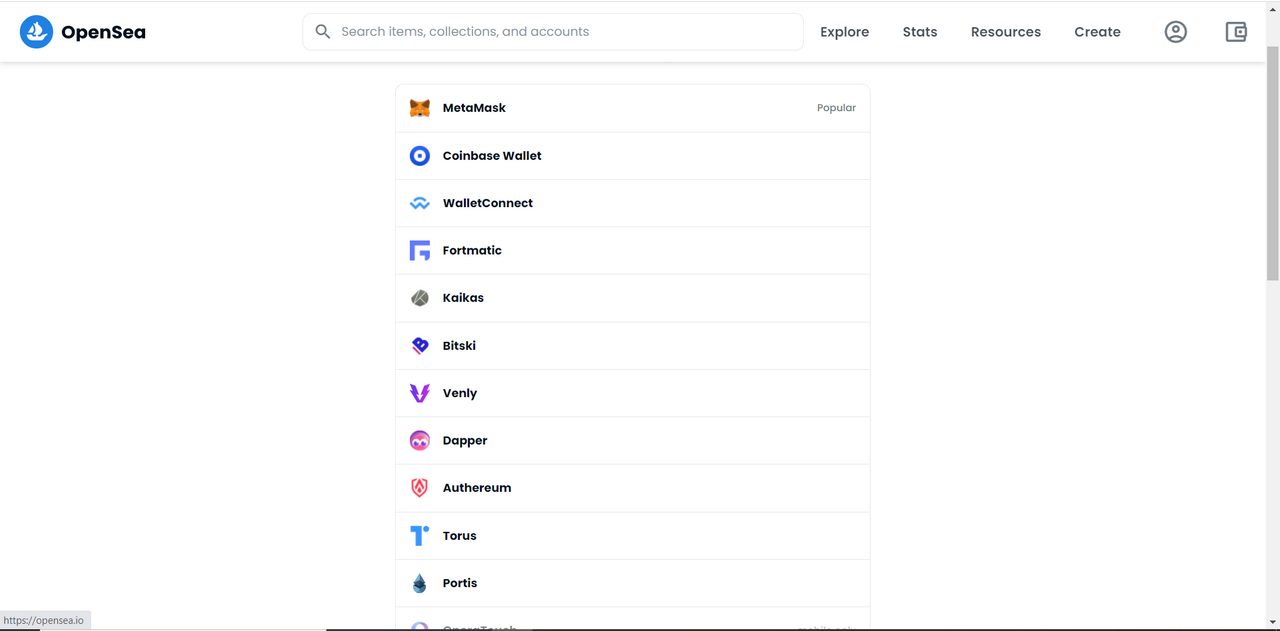Click the Bitski heart icon
Viewport: 1280px width, 631px height.
(x=420, y=346)
